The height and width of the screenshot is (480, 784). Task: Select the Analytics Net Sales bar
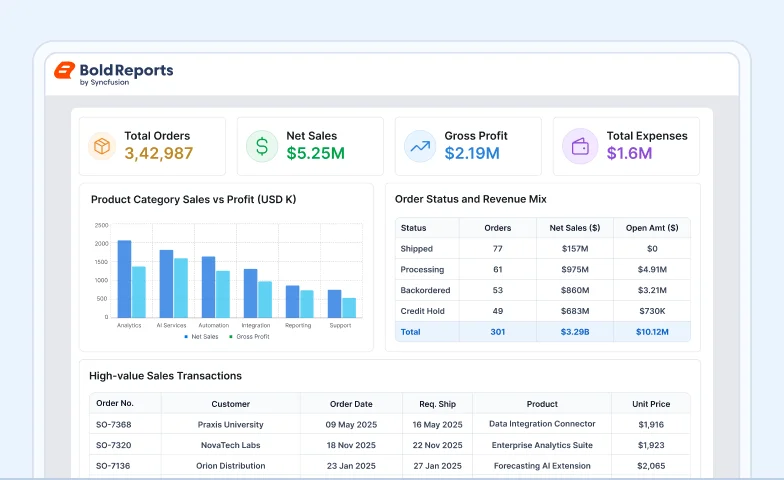[124, 279]
